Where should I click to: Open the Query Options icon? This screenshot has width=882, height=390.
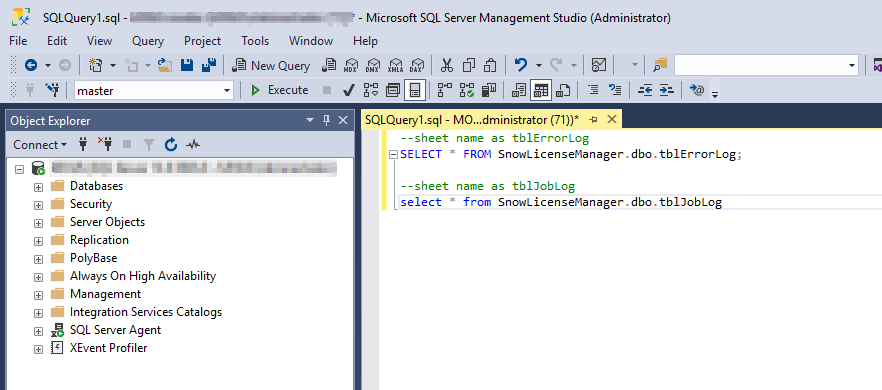pos(393,90)
